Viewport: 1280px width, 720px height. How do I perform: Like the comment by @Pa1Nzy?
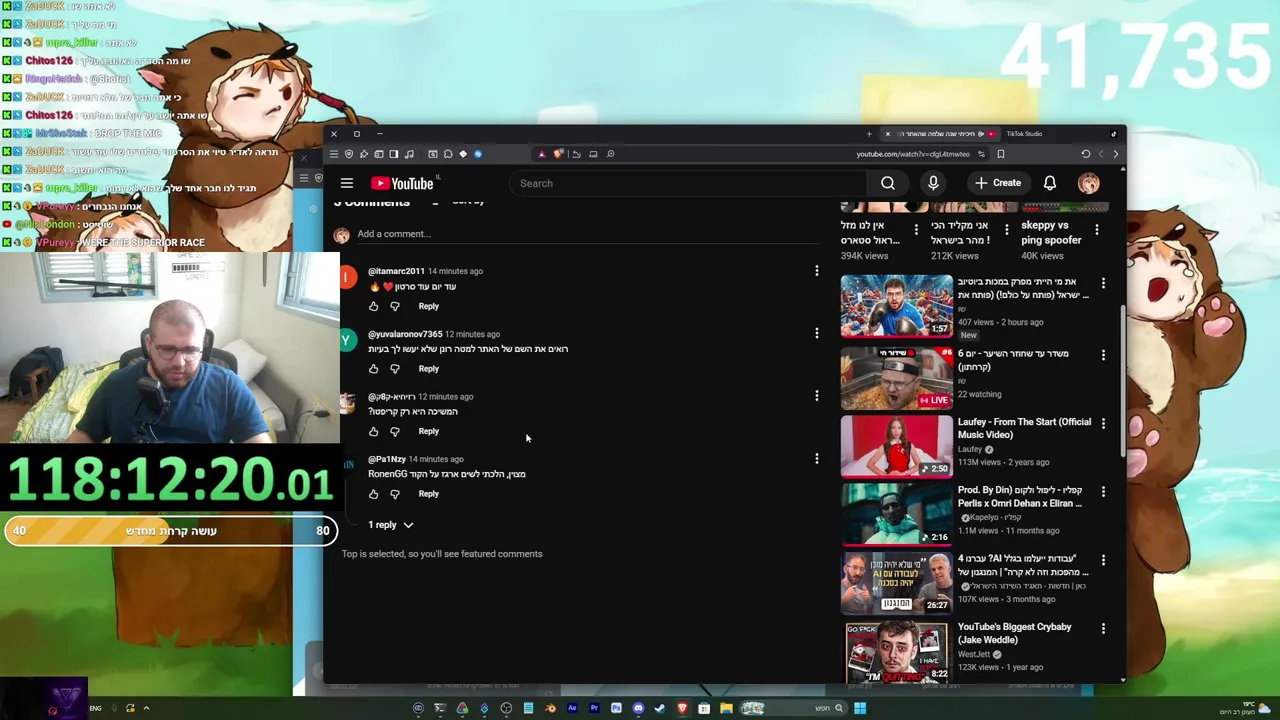click(x=374, y=494)
